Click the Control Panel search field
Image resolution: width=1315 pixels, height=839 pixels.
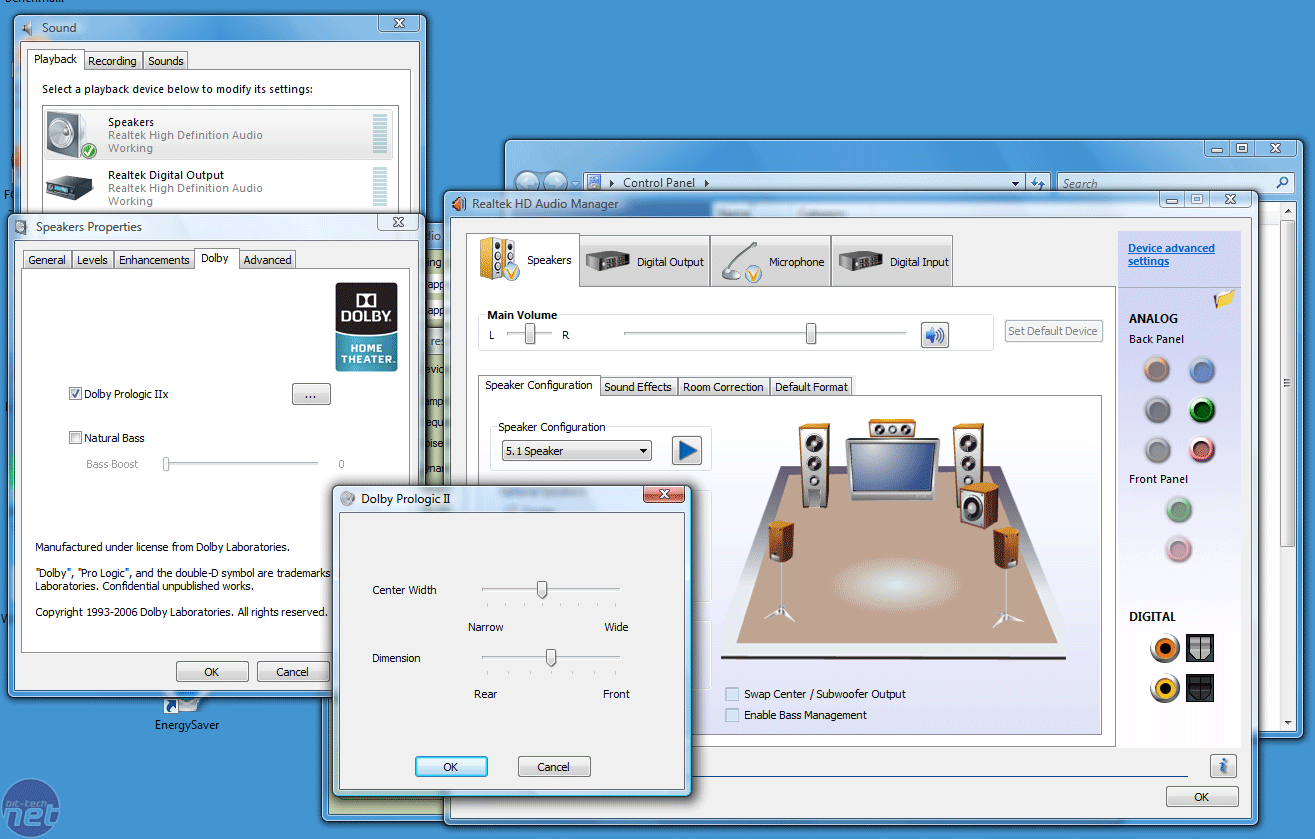pos(1175,183)
